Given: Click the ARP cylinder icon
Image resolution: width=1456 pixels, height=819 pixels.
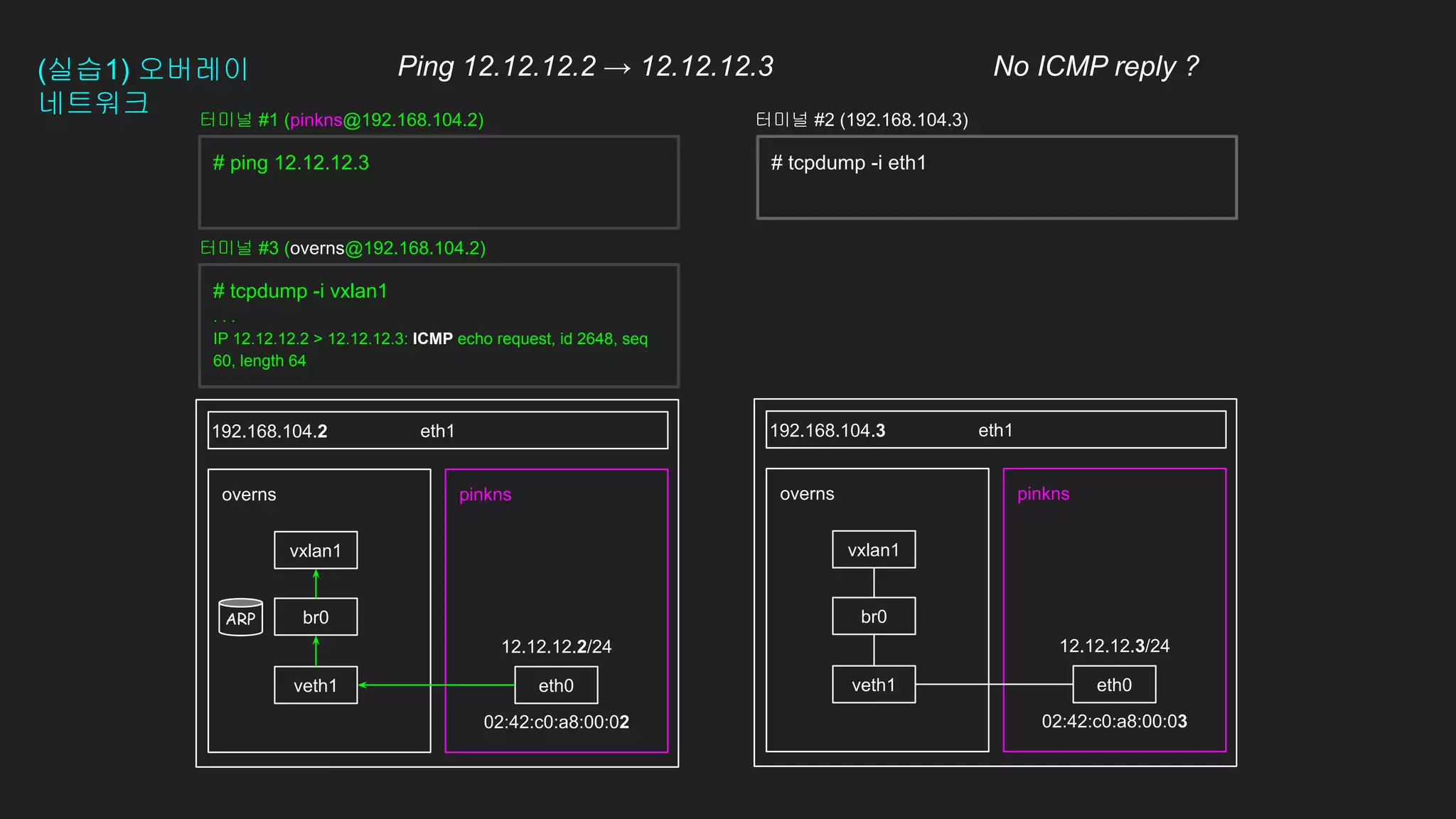Looking at the screenshot, I should (240, 617).
